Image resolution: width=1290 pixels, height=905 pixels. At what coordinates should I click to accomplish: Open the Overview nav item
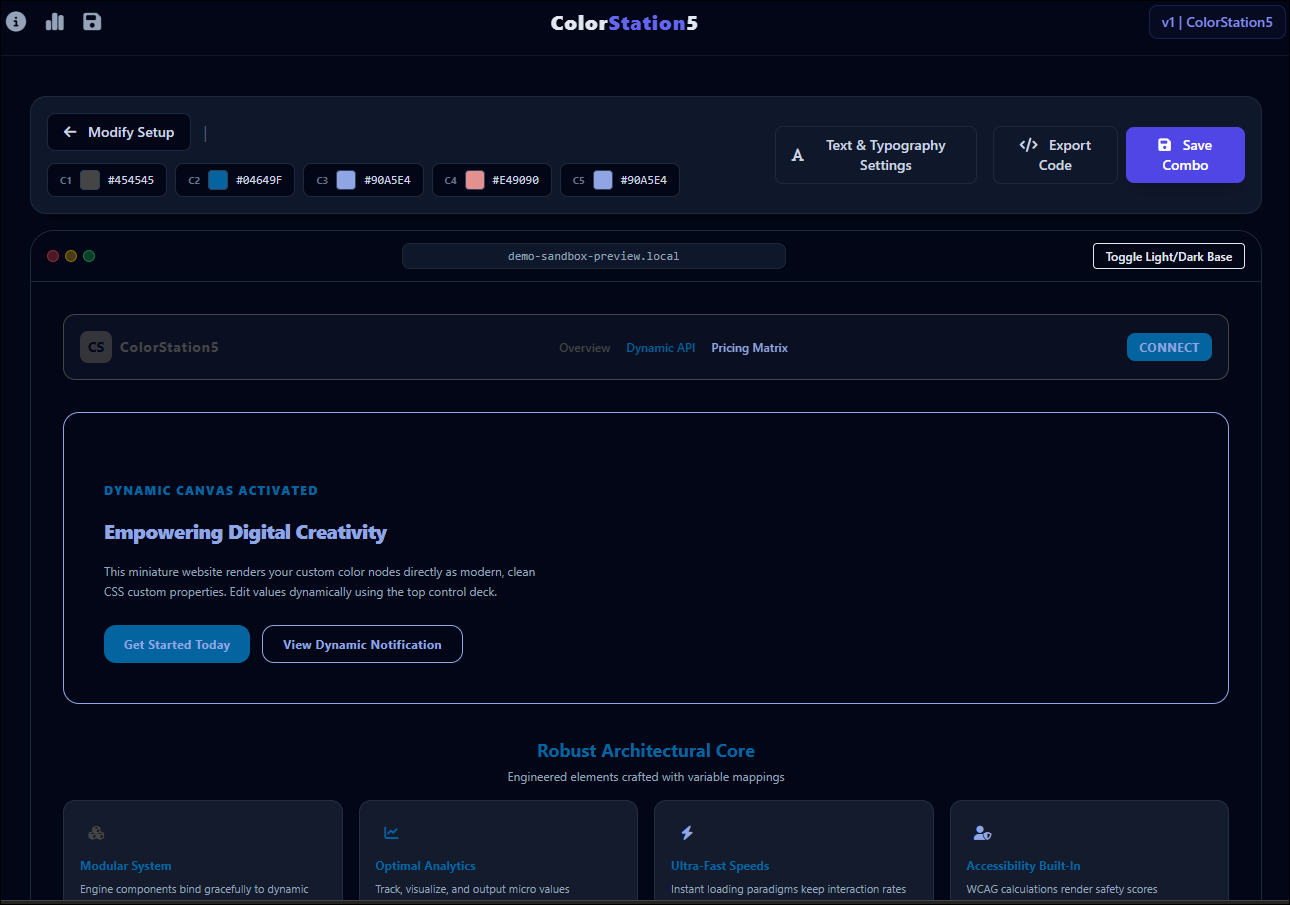click(585, 348)
